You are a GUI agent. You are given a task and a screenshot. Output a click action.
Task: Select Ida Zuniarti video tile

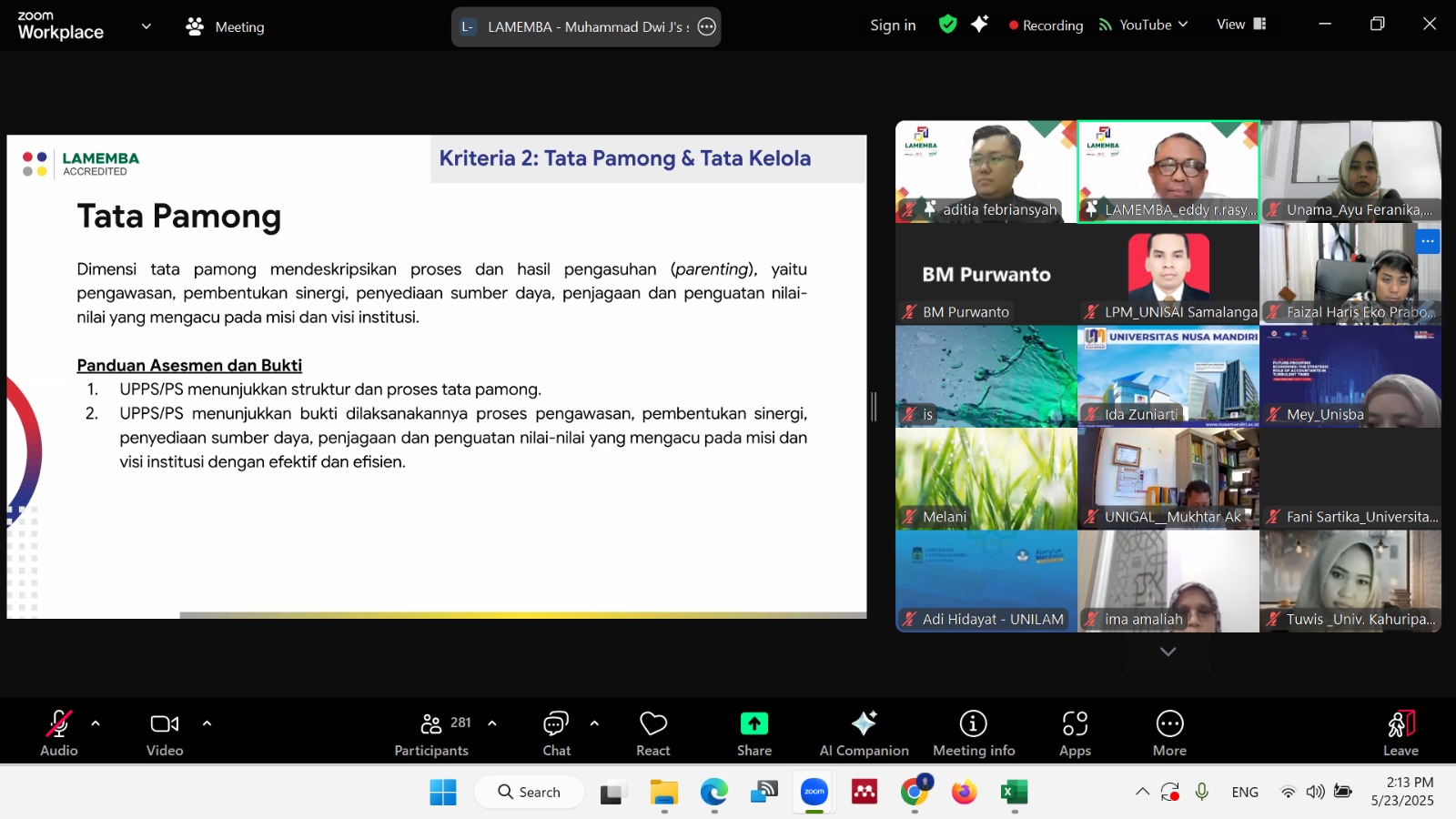[1168, 377]
